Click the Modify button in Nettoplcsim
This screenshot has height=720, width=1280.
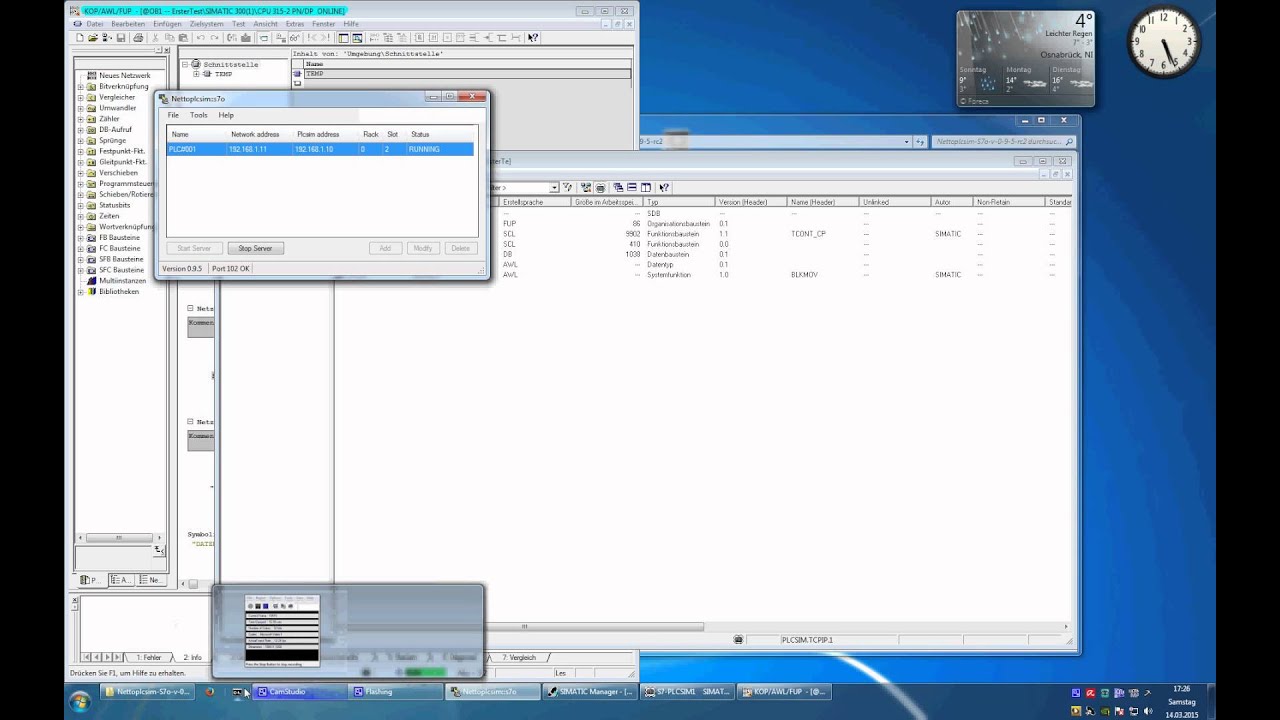[x=423, y=248]
